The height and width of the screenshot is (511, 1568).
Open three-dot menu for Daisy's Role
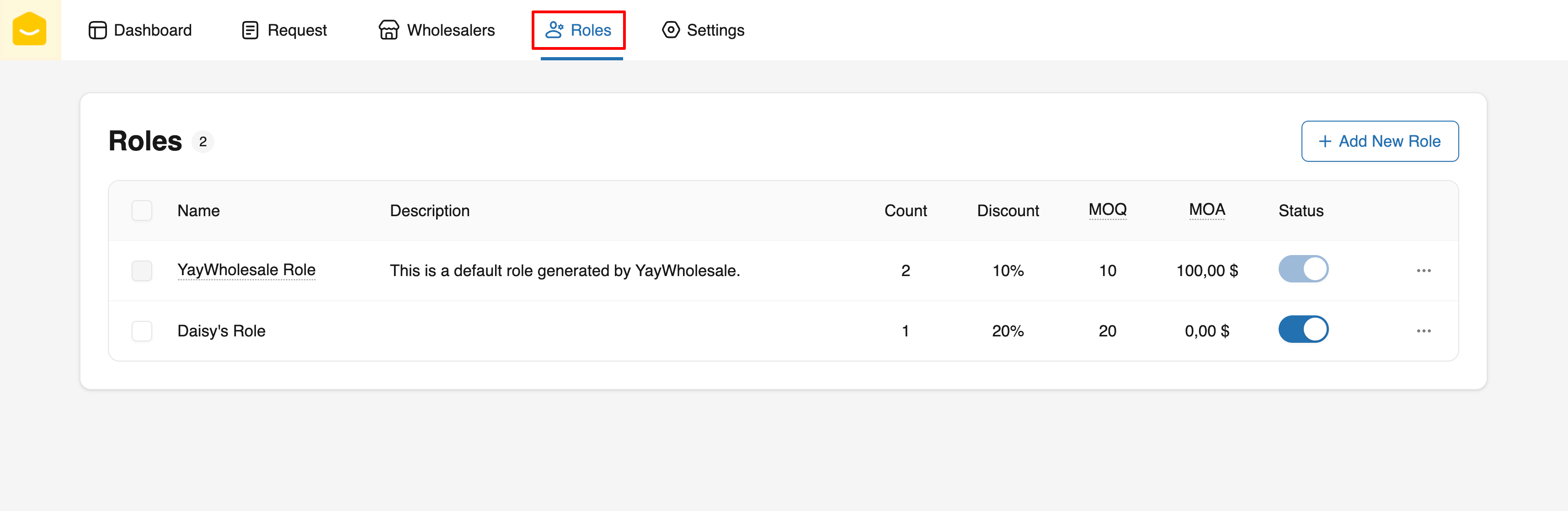(x=1423, y=331)
